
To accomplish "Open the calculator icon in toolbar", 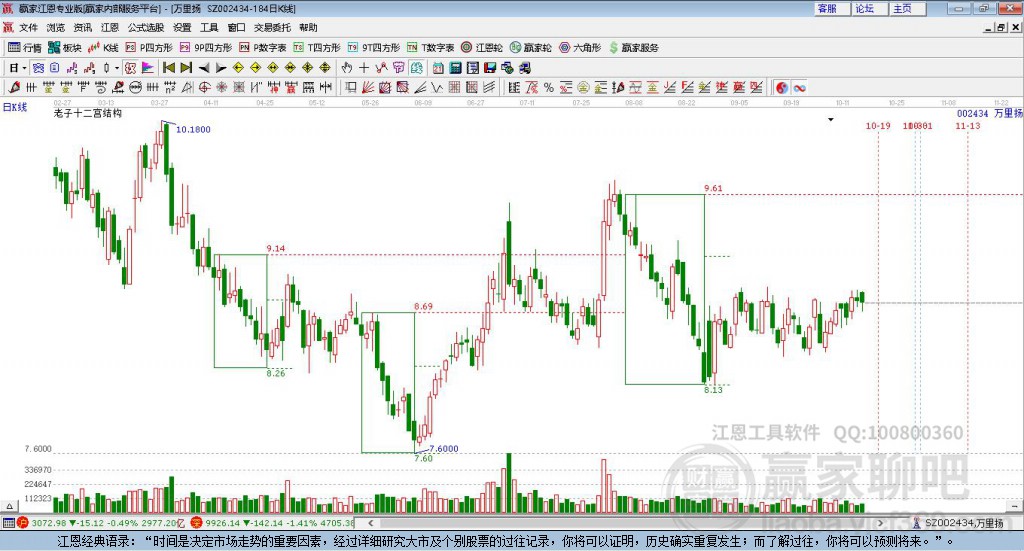I will 455,68.
